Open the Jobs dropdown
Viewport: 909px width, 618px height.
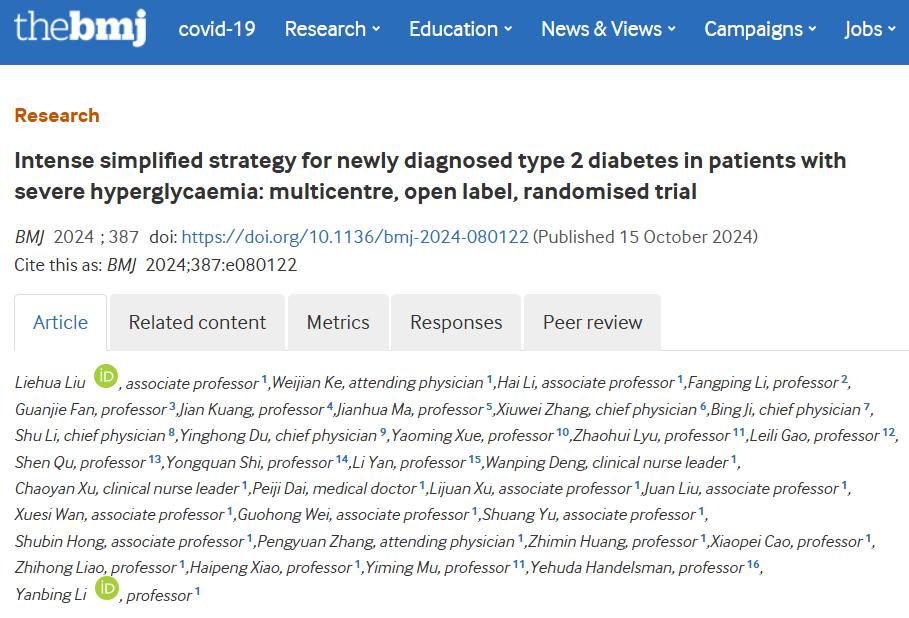pyautogui.click(x=870, y=29)
